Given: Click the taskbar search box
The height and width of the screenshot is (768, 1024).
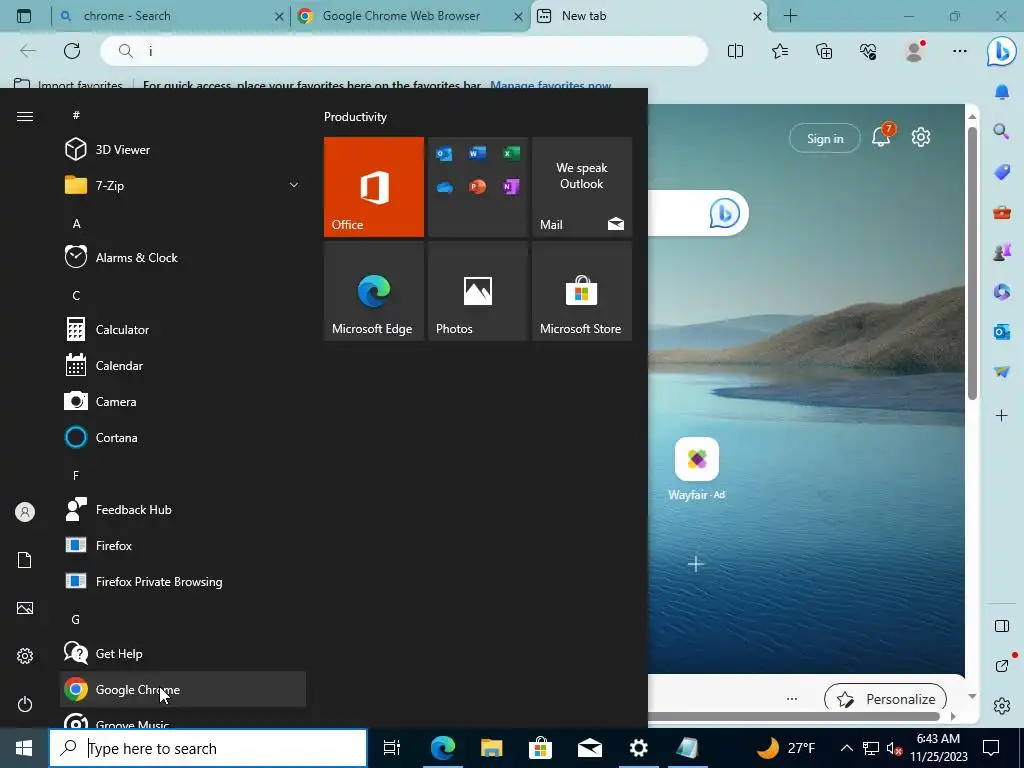Looking at the screenshot, I should tap(208, 748).
